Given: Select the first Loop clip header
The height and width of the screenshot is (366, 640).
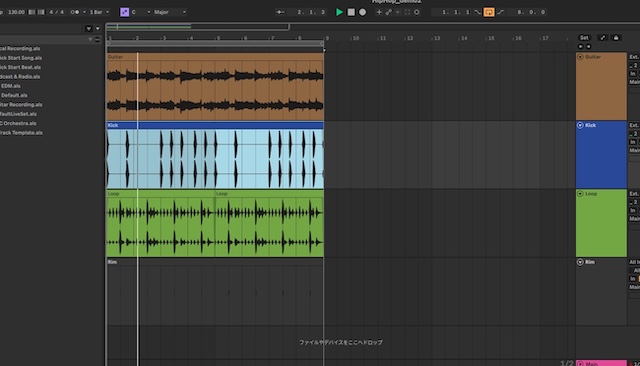Looking at the screenshot, I should pos(161,194).
